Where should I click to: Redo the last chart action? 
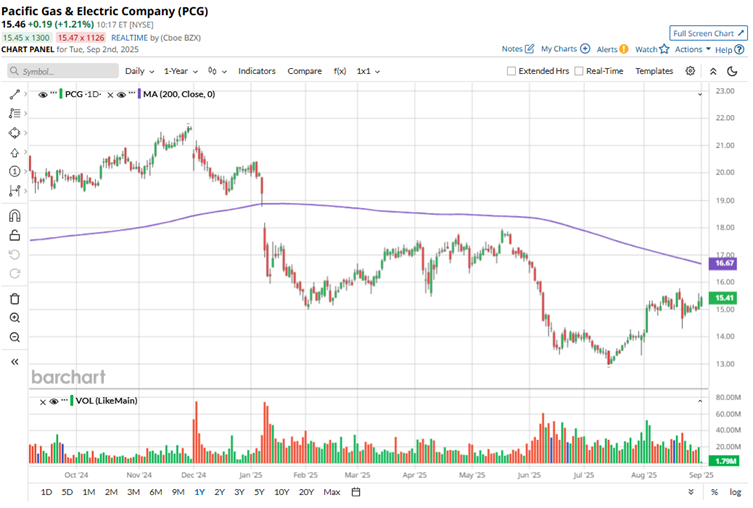tap(15, 274)
